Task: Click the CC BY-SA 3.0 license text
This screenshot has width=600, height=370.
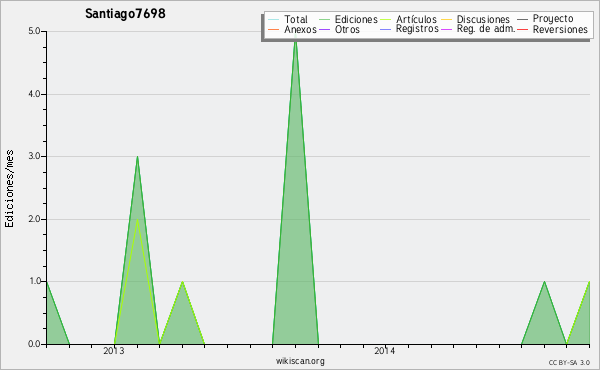Action: point(569,362)
